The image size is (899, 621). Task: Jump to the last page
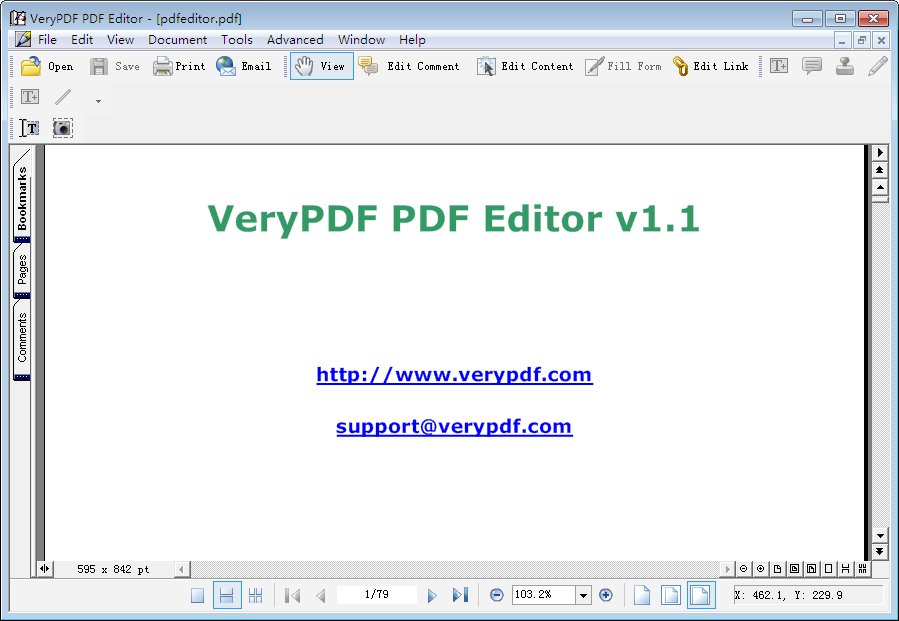pyautogui.click(x=460, y=595)
